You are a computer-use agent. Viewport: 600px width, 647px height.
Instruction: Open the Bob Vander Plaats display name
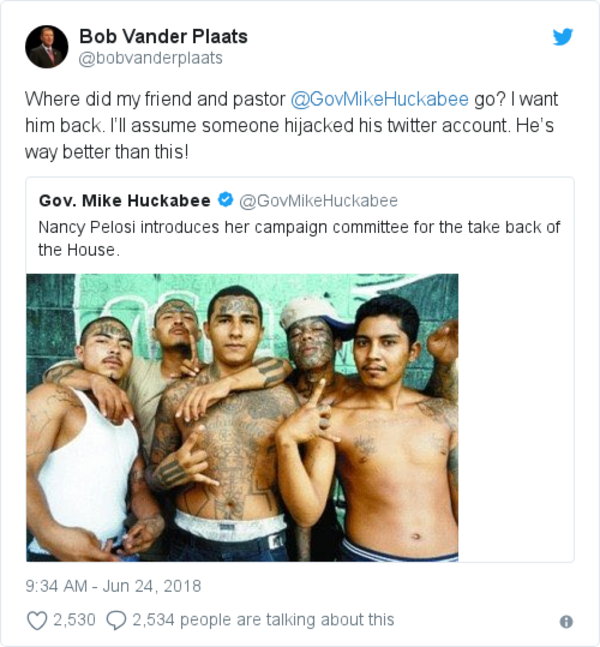point(163,37)
